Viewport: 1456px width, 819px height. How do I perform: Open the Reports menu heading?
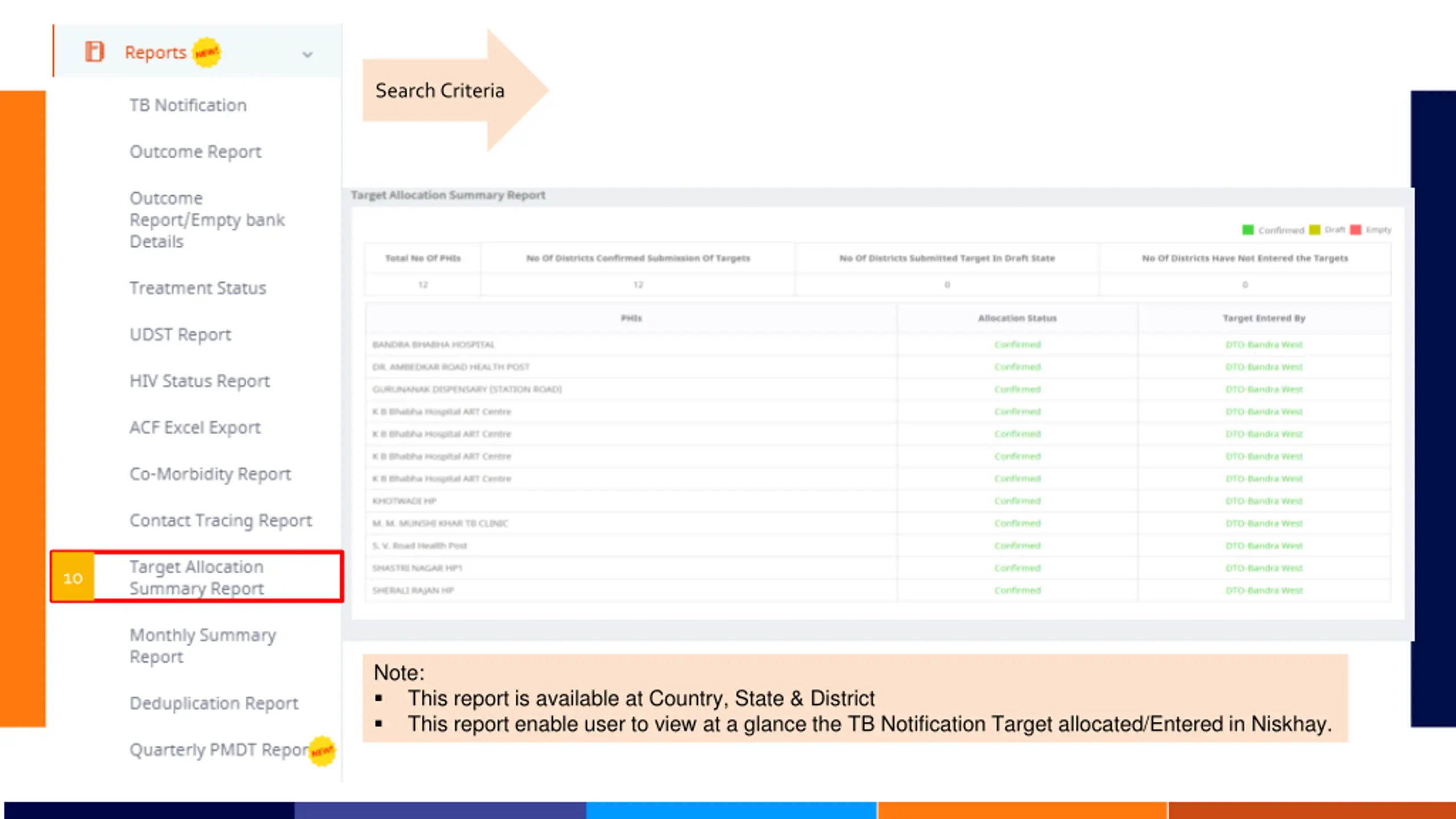pos(155,52)
